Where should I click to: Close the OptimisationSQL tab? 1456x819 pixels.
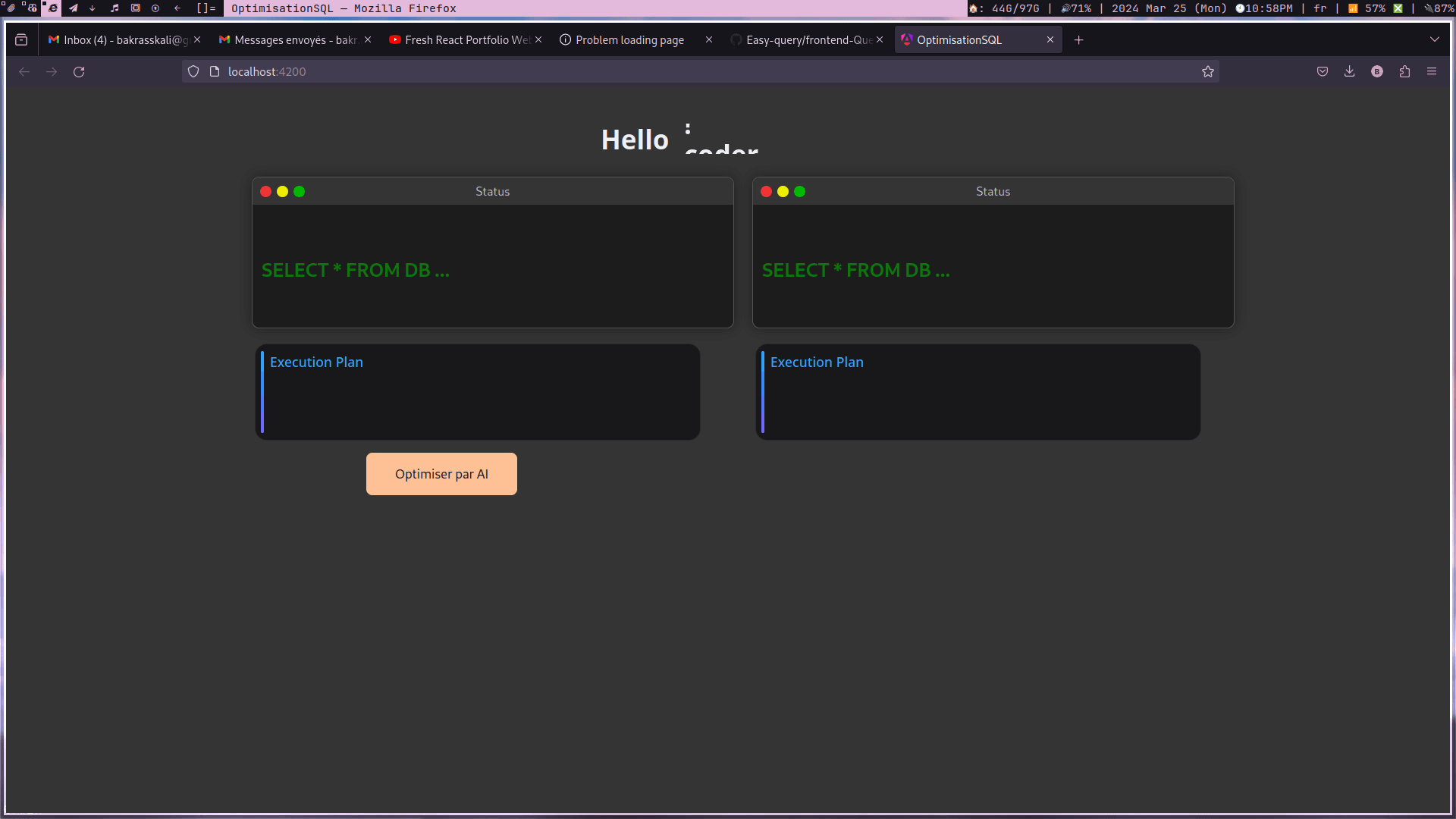pos(1050,39)
